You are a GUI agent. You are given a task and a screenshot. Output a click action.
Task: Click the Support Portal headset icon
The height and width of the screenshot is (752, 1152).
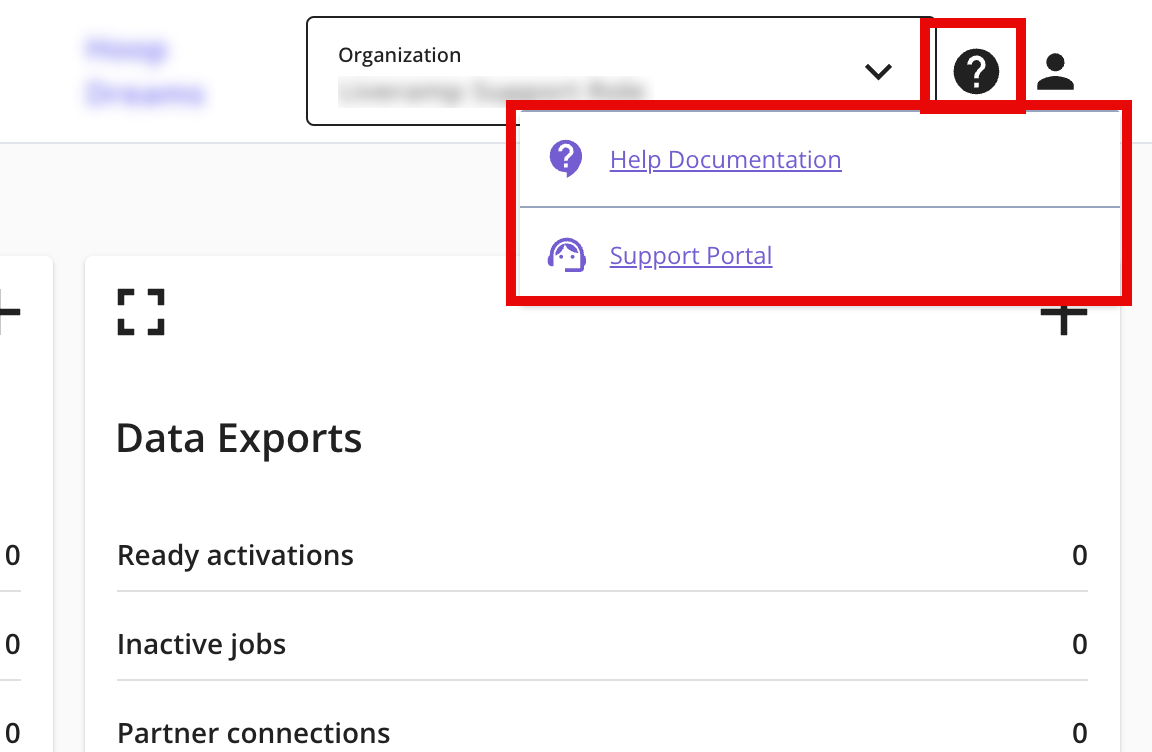pos(566,255)
